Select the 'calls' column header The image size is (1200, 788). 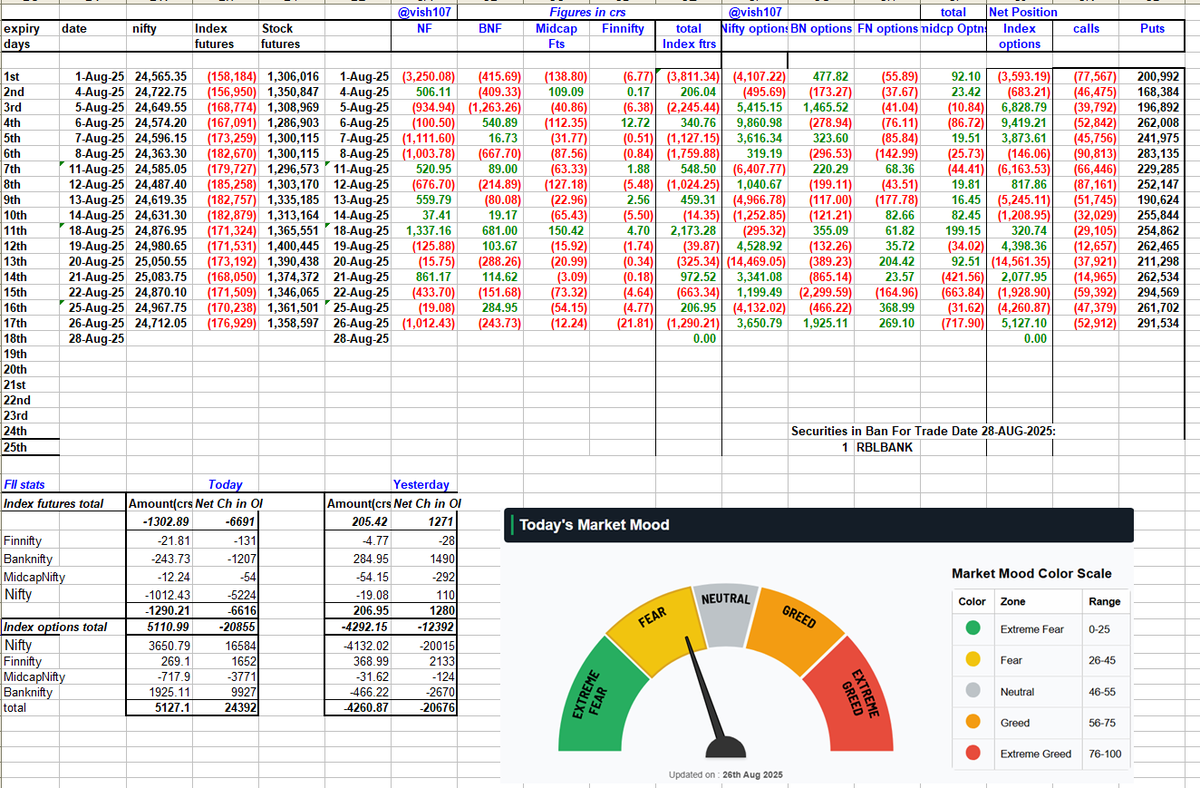[x=1086, y=29]
